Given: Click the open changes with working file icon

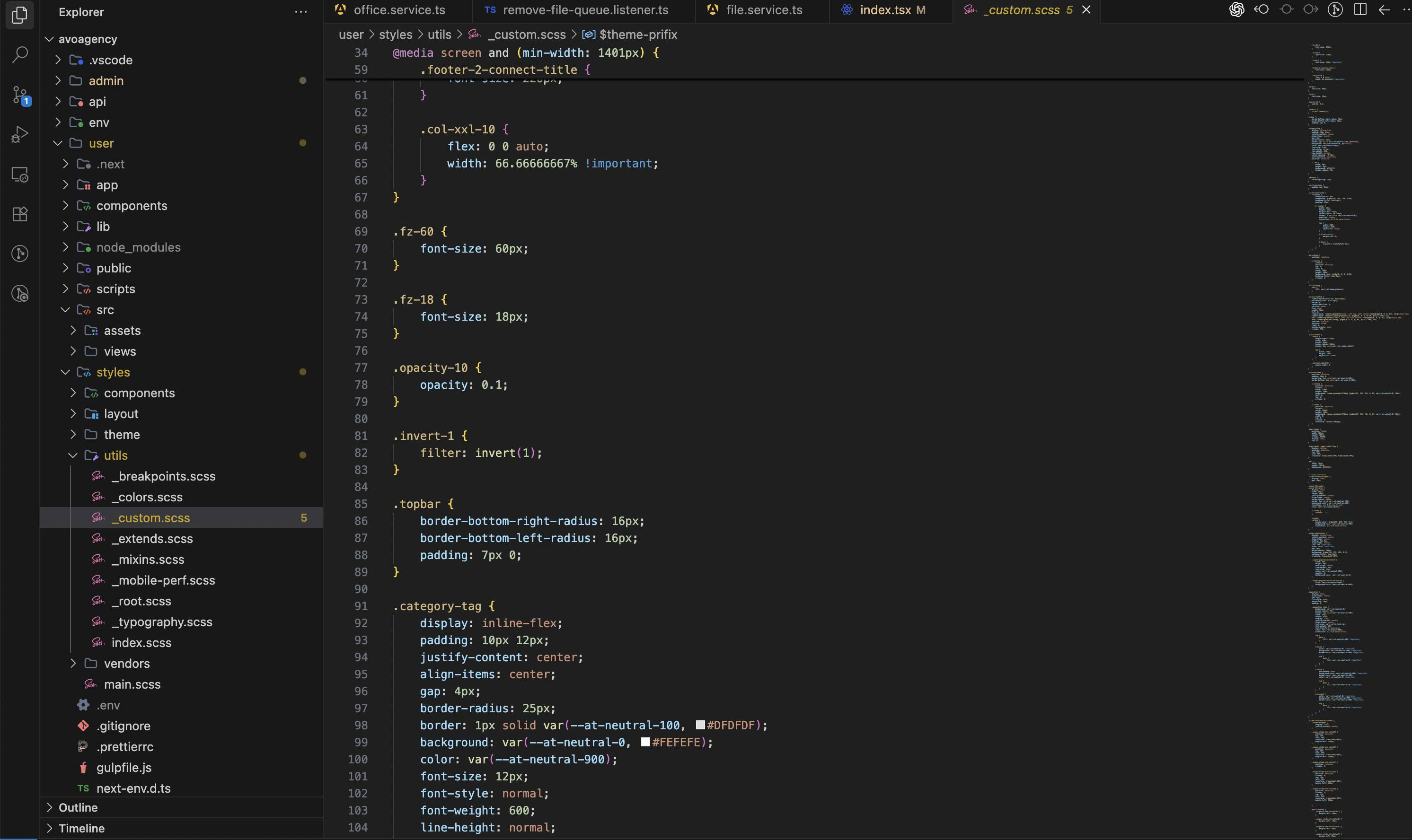Looking at the screenshot, I should click(1286, 9).
